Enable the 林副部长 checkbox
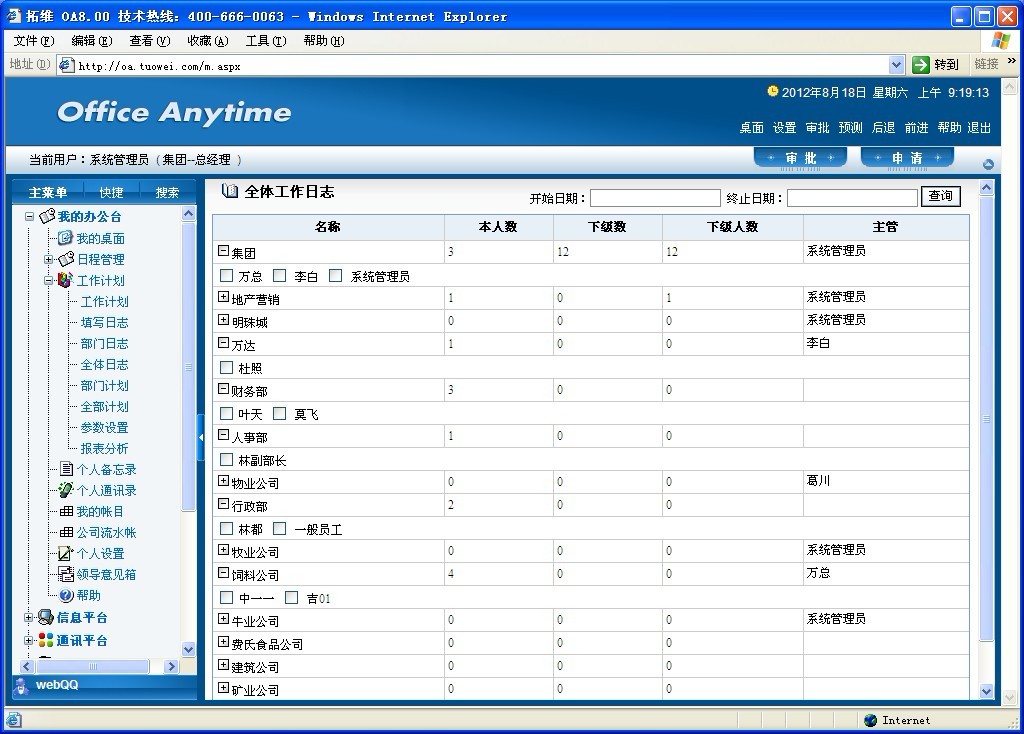 pyautogui.click(x=226, y=460)
